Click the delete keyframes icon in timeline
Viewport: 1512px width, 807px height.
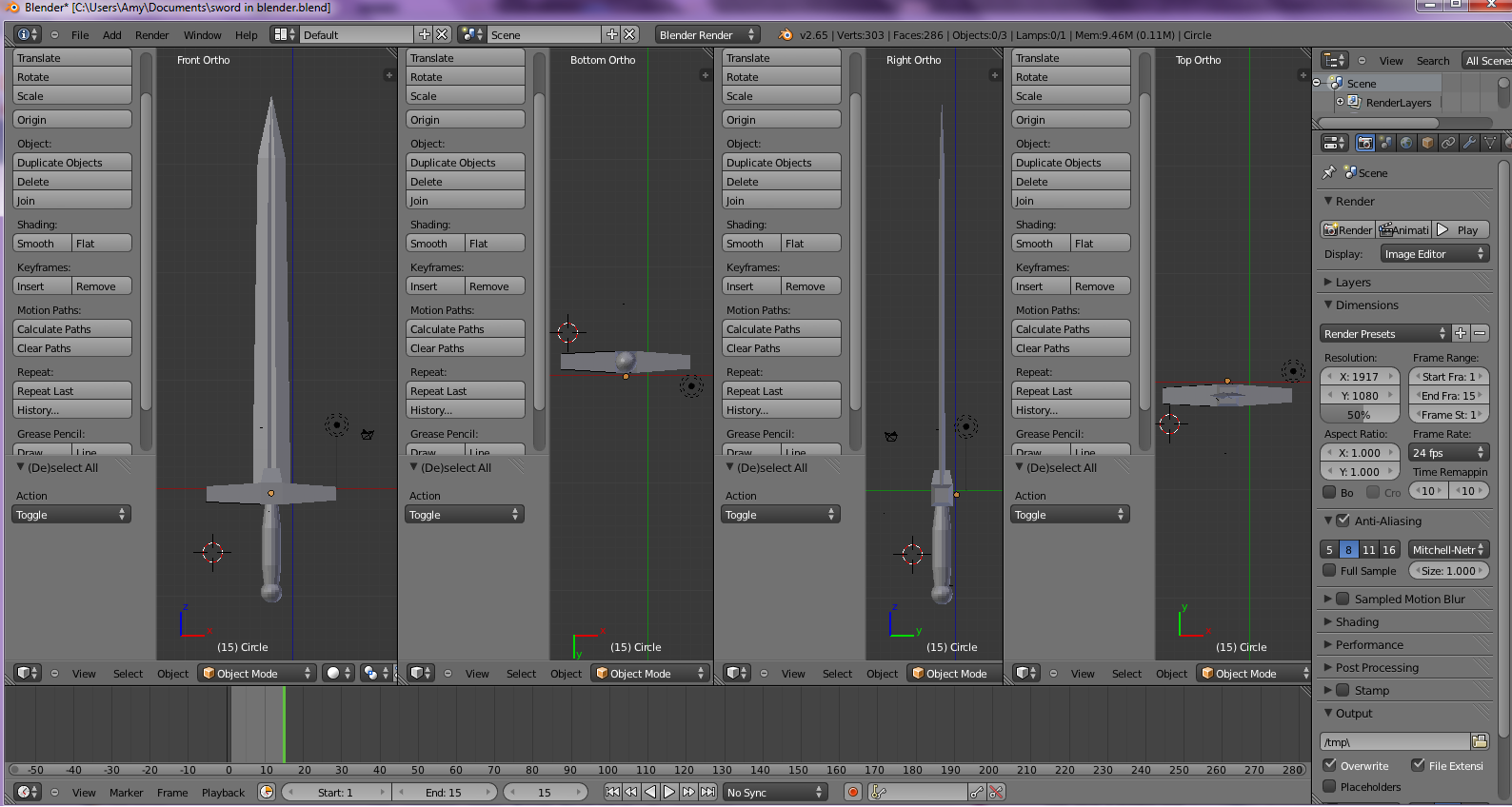tap(996, 792)
